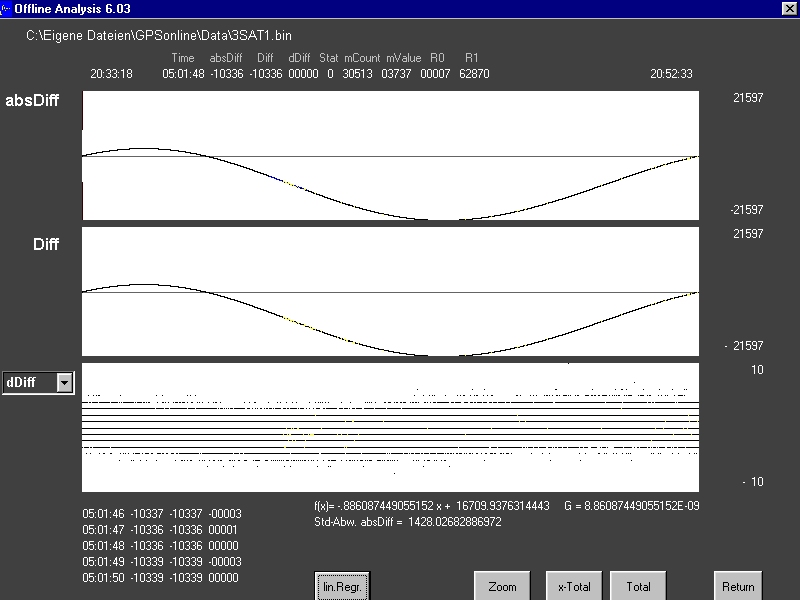Click the absDiff column header

(226, 58)
